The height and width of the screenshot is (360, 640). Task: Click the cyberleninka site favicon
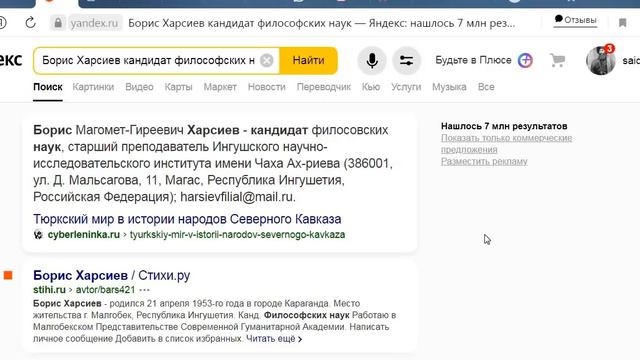point(38,235)
